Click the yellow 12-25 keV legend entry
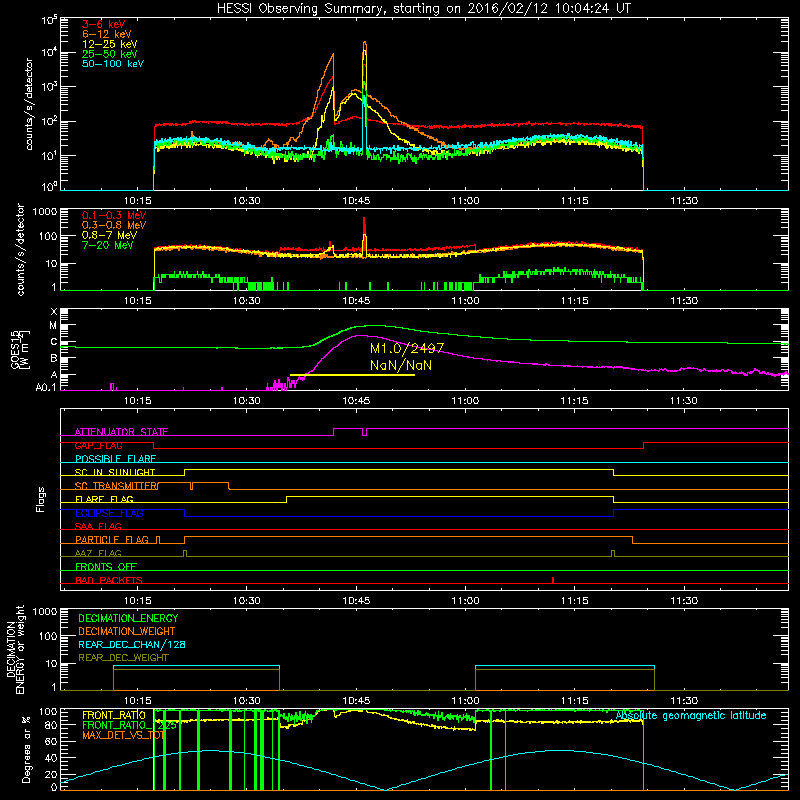 pyautogui.click(x=110, y=44)
